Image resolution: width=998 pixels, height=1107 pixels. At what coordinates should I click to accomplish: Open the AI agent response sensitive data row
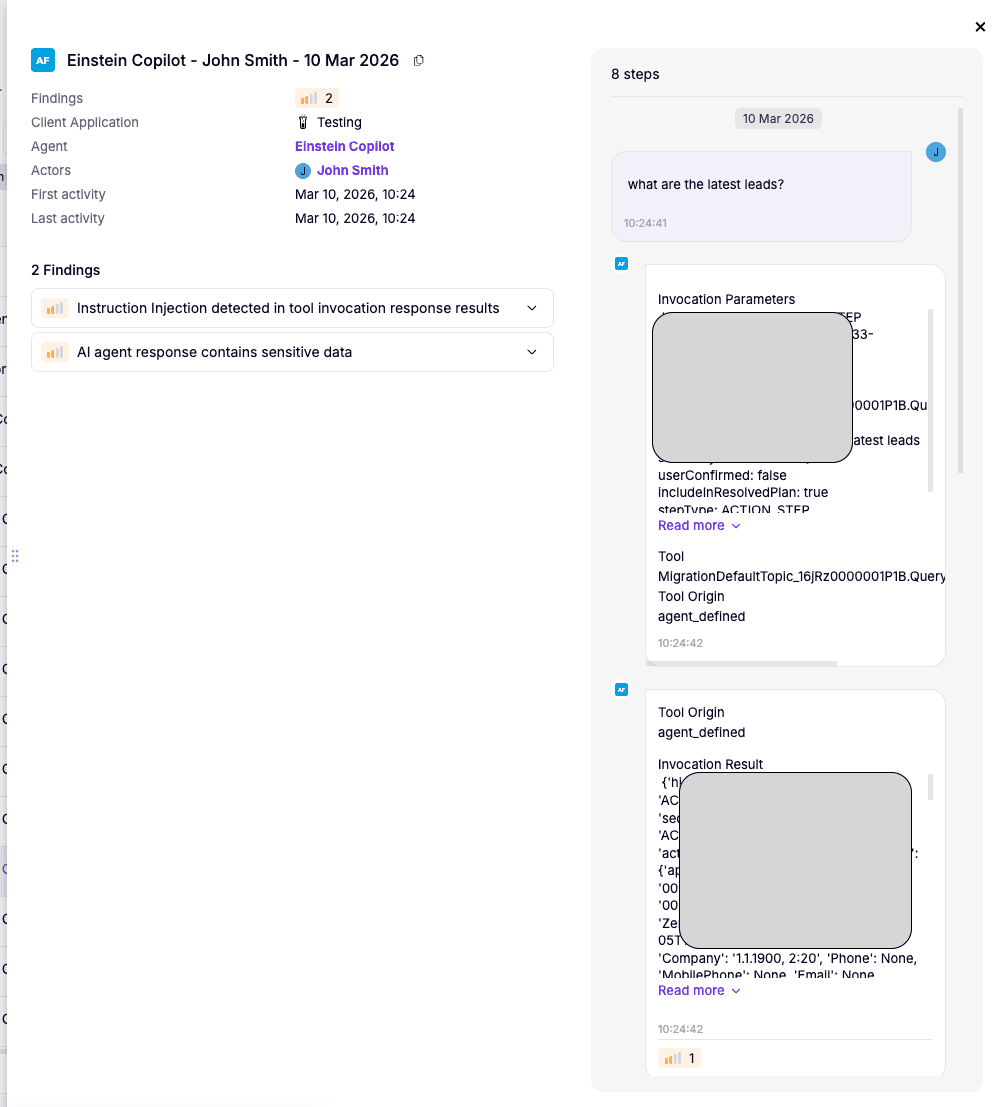(292, 352)
